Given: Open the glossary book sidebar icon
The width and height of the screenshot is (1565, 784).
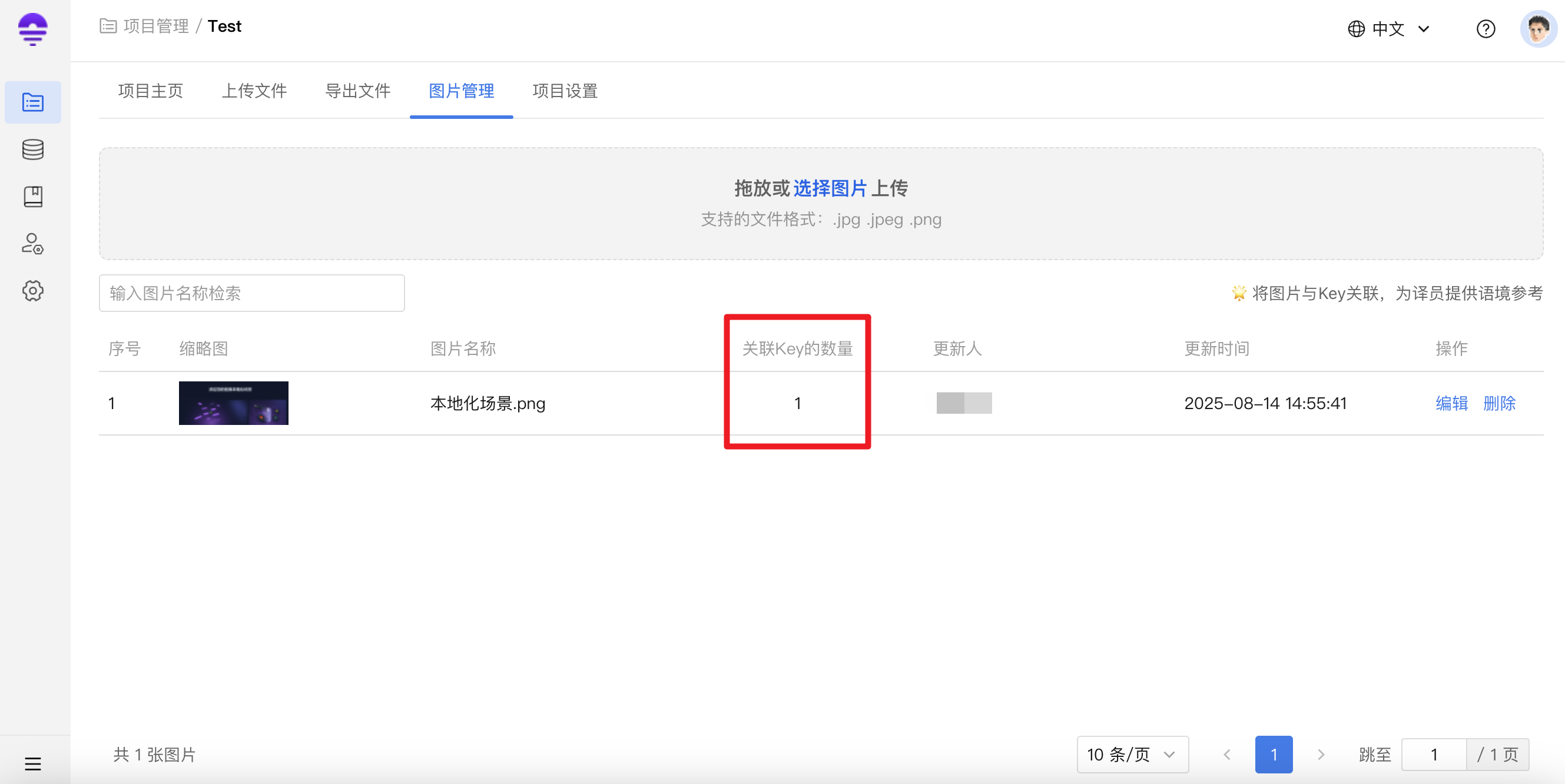Looking at the screenshot, I should click(33, 197).
